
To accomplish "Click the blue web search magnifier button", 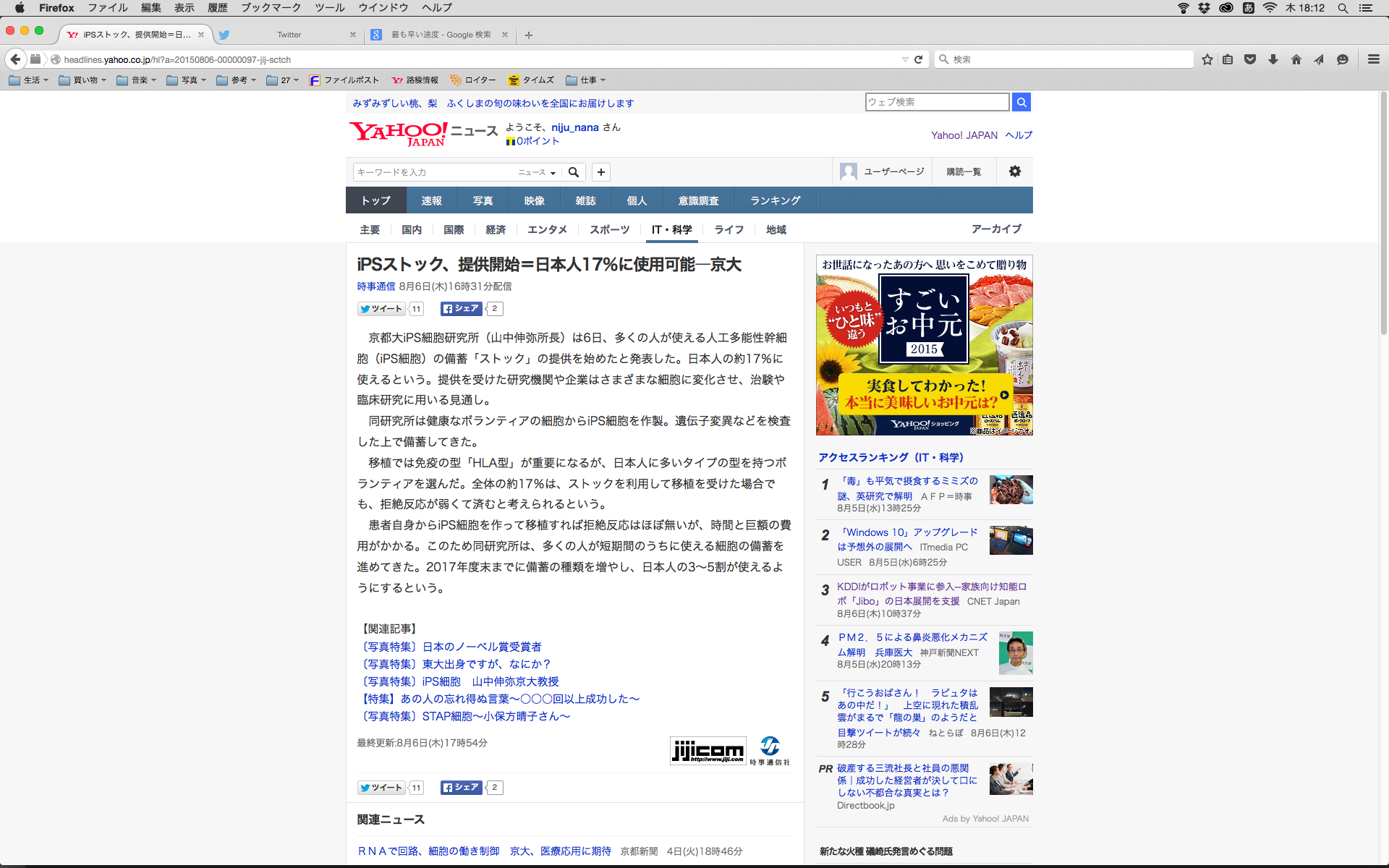I will point(1021,102).
